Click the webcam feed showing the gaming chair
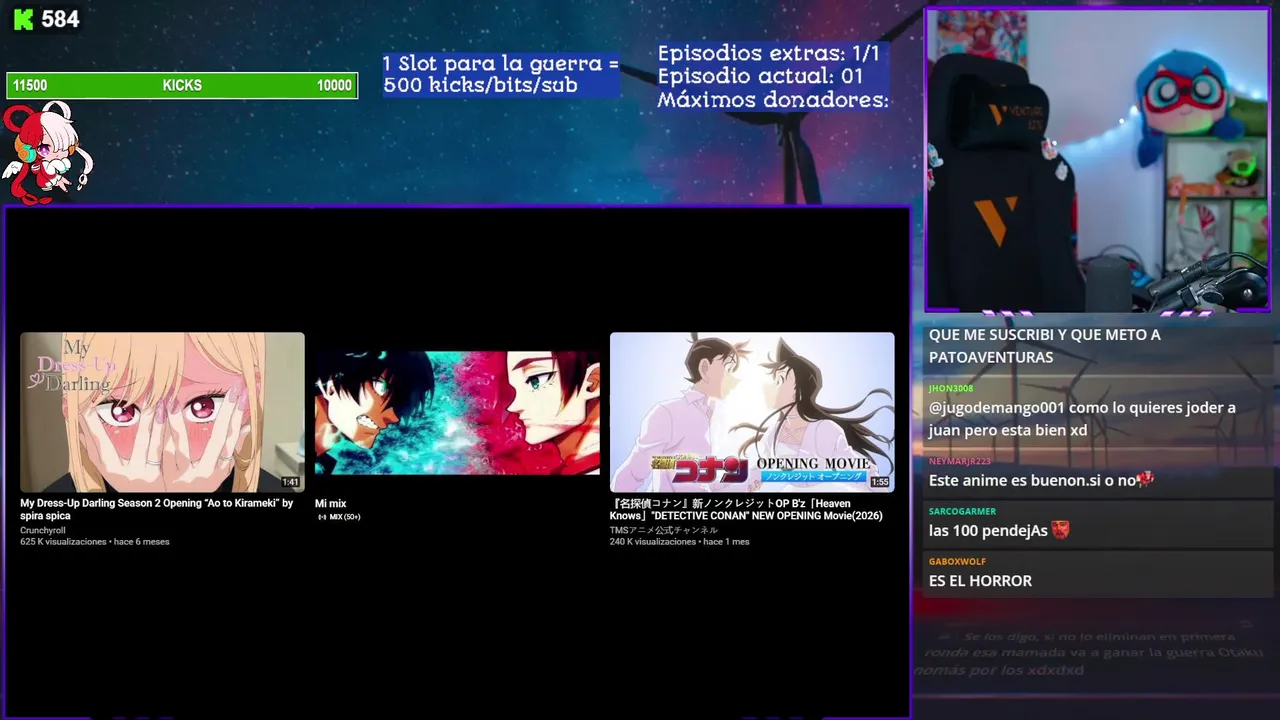Viewport: 1280px width, 720px height. [x=1097, y=160]
